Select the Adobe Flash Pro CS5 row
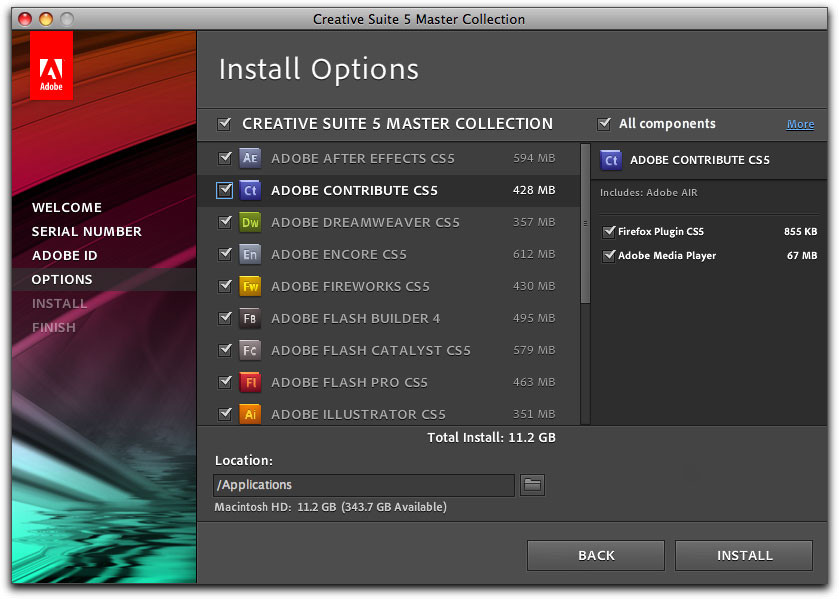The height and width of the screenshot is (599, 839). [389, 382]
